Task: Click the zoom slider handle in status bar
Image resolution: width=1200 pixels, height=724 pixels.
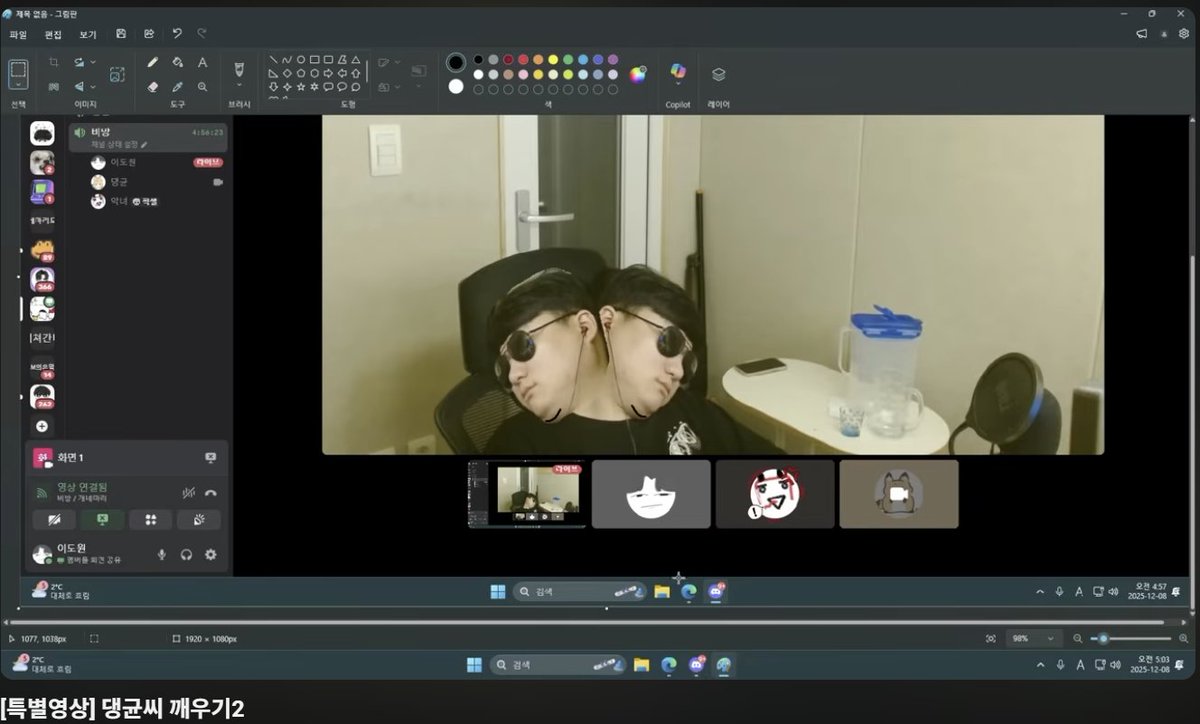Action: point(1103,638)
